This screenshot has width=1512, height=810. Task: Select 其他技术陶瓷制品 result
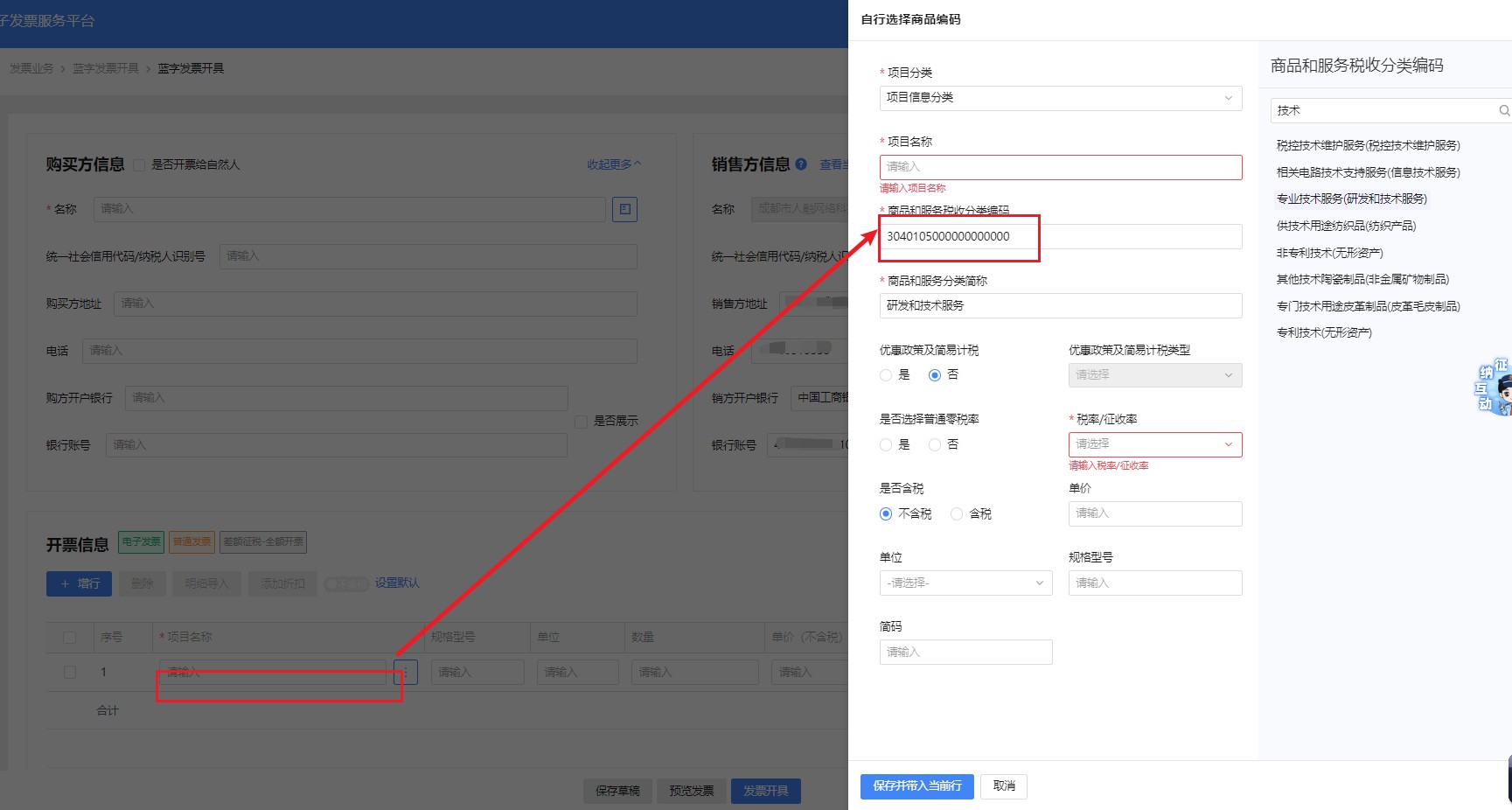1362,279
